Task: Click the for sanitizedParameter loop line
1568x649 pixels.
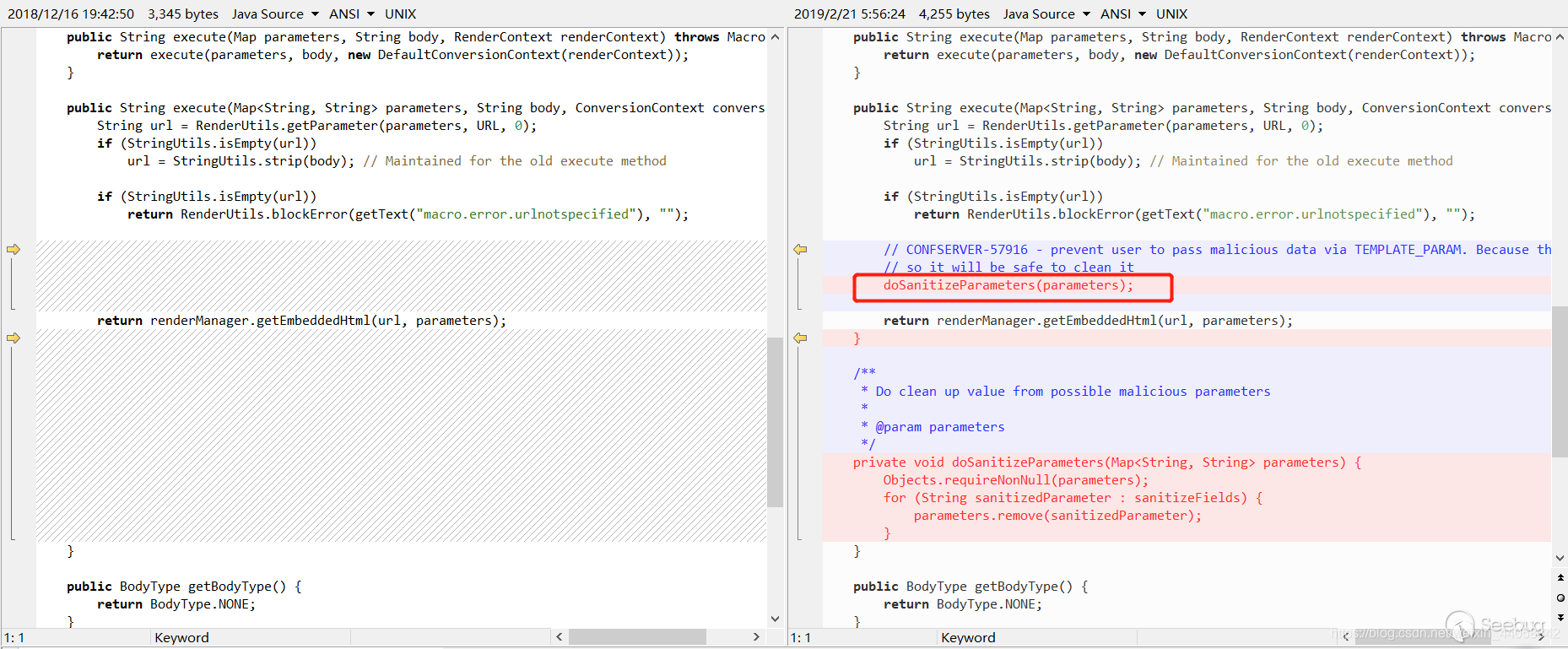Action: pyautogui.click(x=1073, y=498)
